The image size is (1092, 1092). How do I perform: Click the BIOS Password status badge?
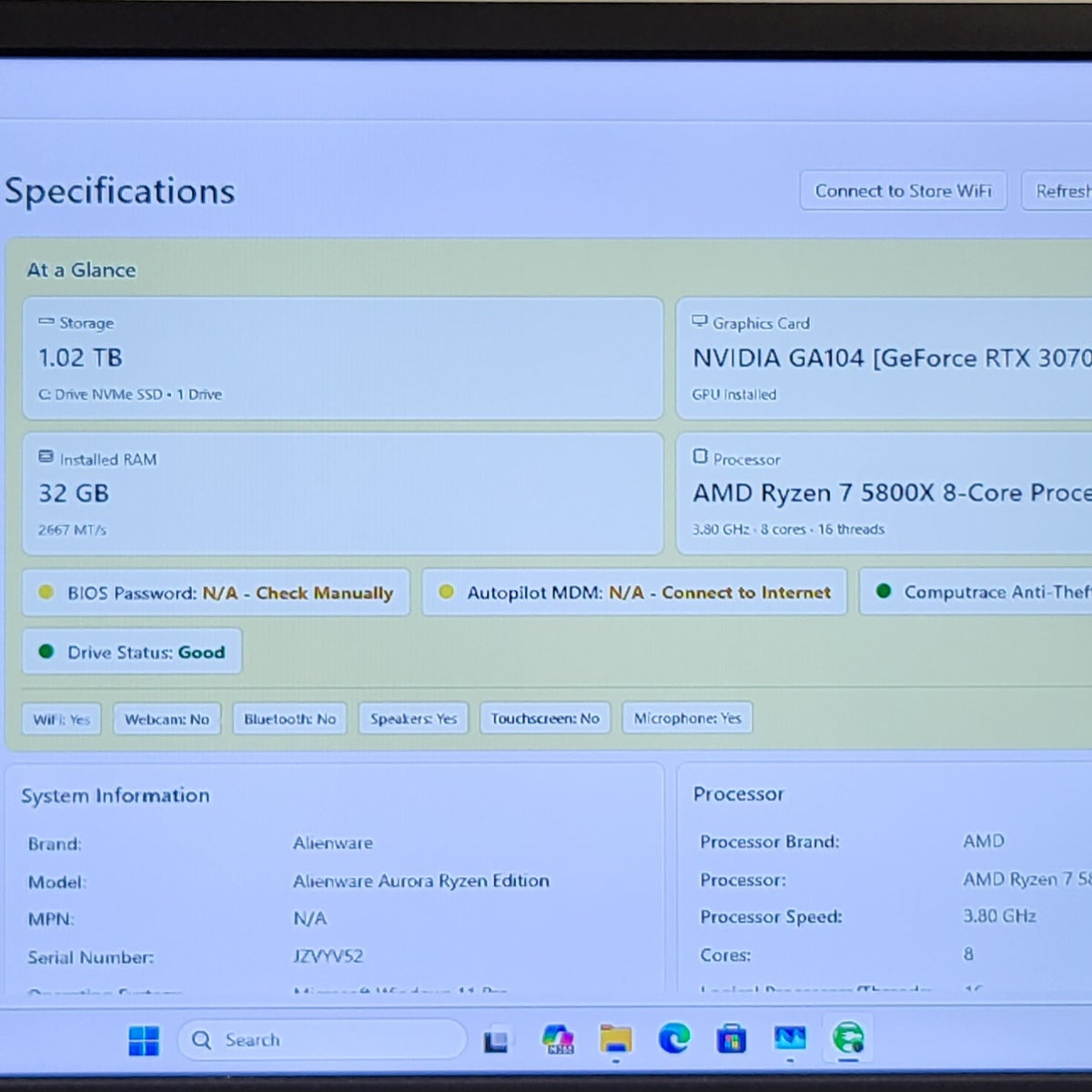point(216,592)
